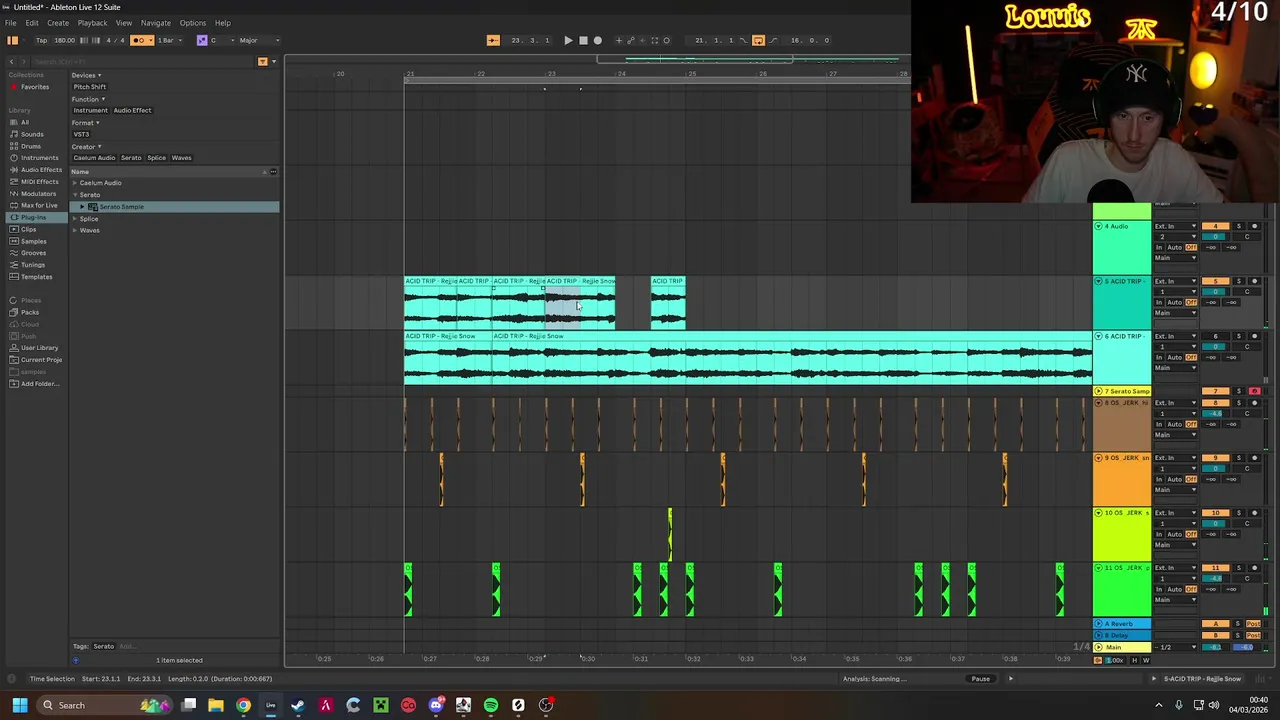Collapse the Serato folder

[74, 195]
